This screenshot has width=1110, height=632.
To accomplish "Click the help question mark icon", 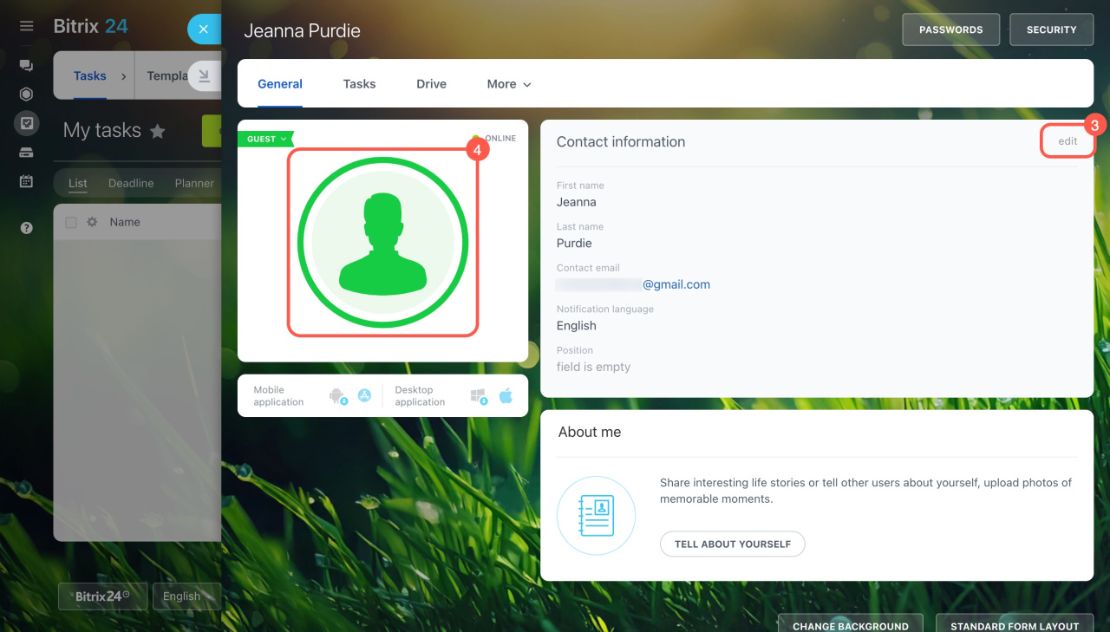I will pyautogui.click(x=26, y=228).
